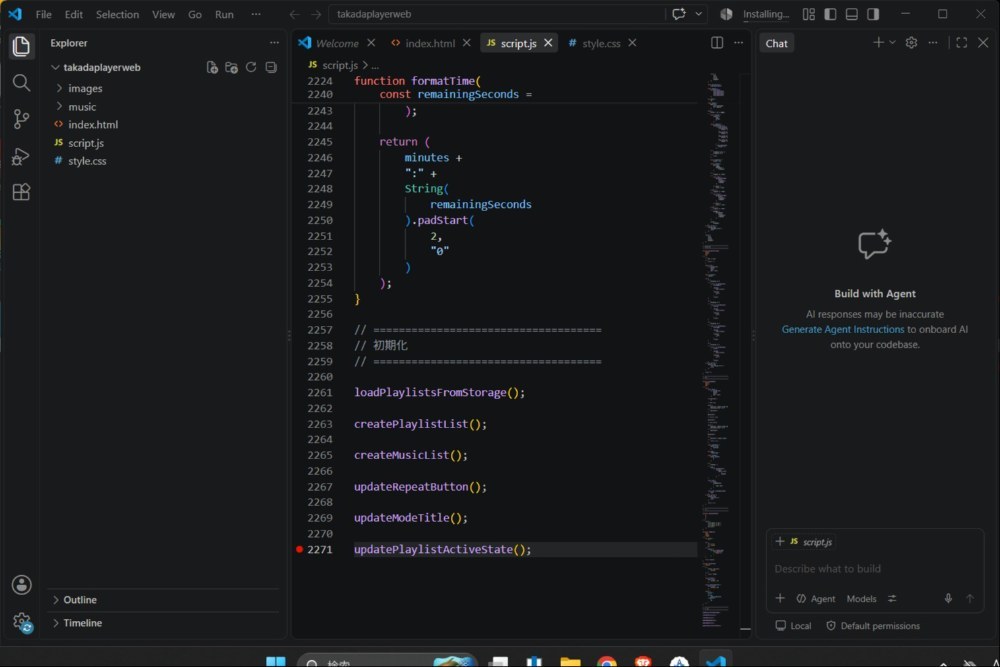Open the Accounts menu in the activity bar
Image resolution: width=1000 pixels, height=667 pixels.
(x=21, y=585)
